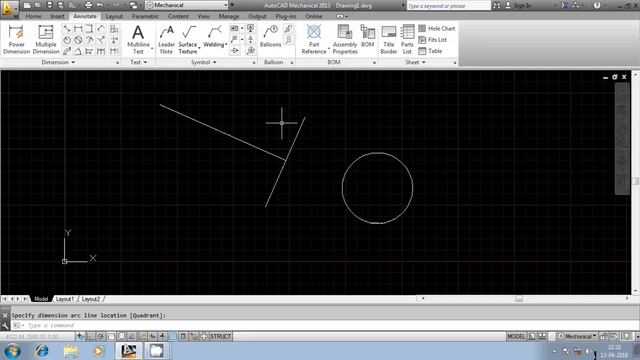Select the Multiple Dimension tool

46,39
